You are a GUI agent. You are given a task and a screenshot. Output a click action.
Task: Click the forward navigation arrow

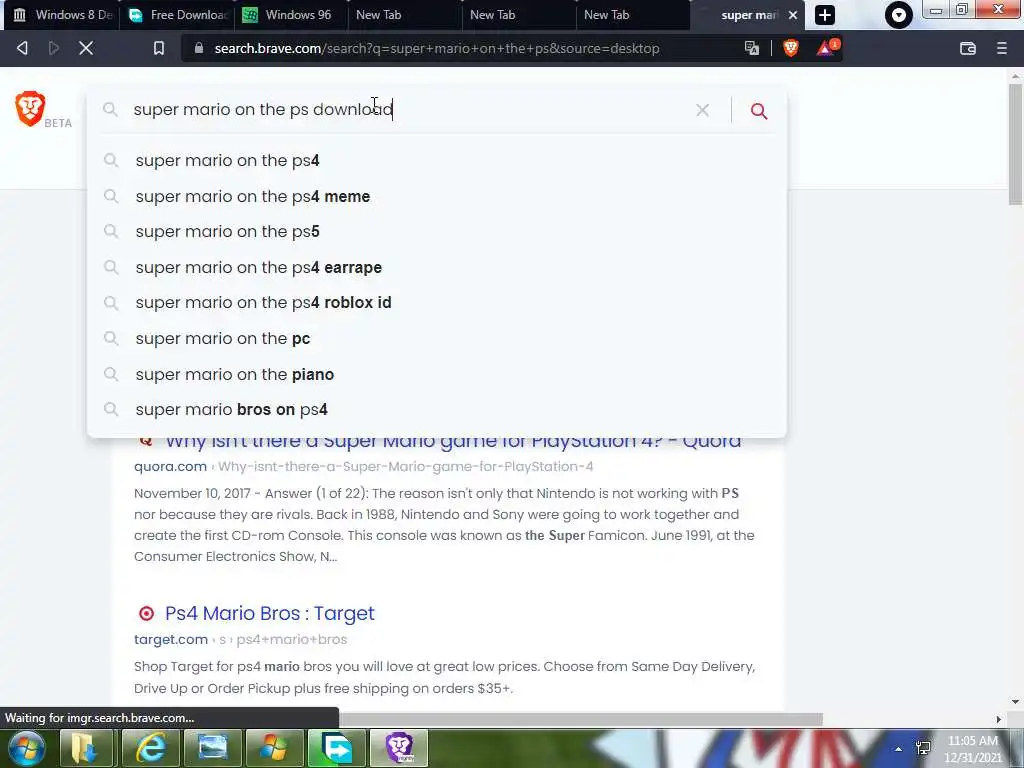click(54, 48)
